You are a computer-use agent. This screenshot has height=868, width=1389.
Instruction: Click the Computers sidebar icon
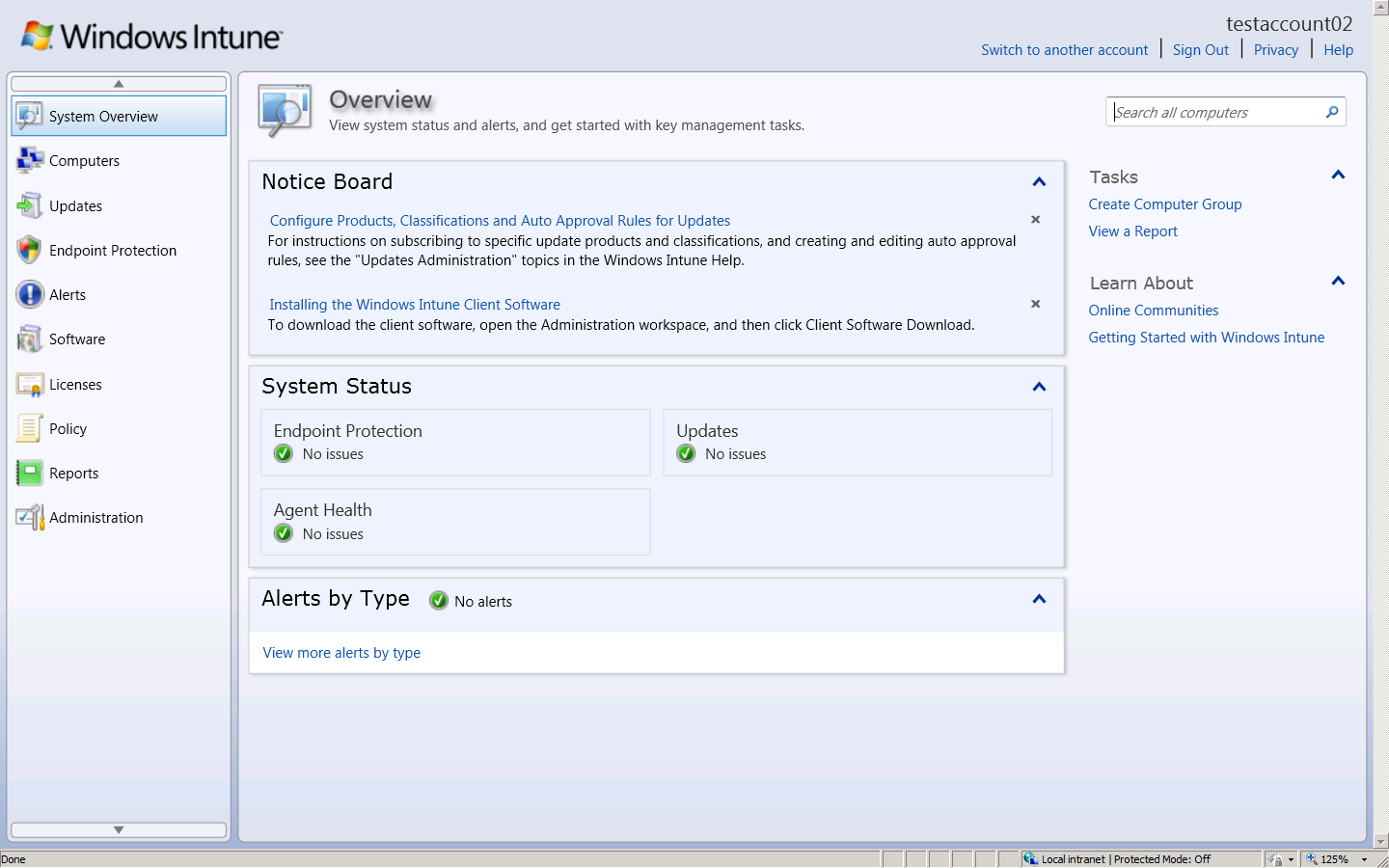(30, 160)
